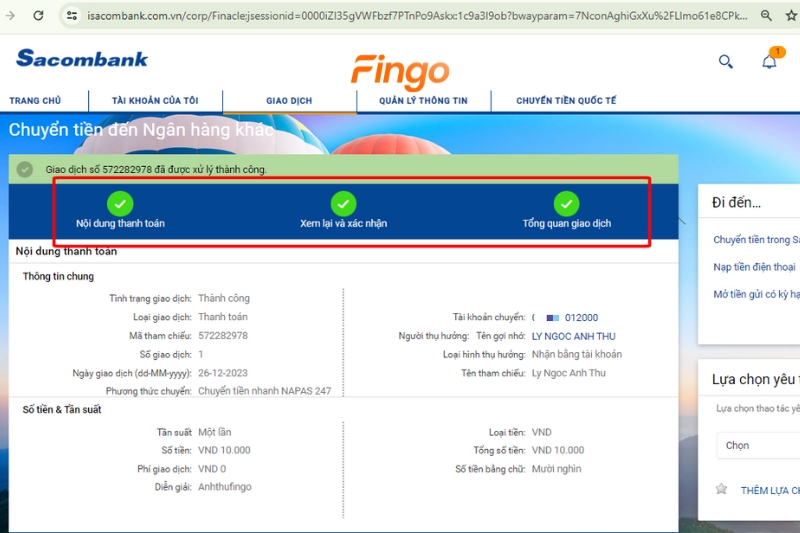Click the Nội dung thanh toán step label

coord(120,223)
